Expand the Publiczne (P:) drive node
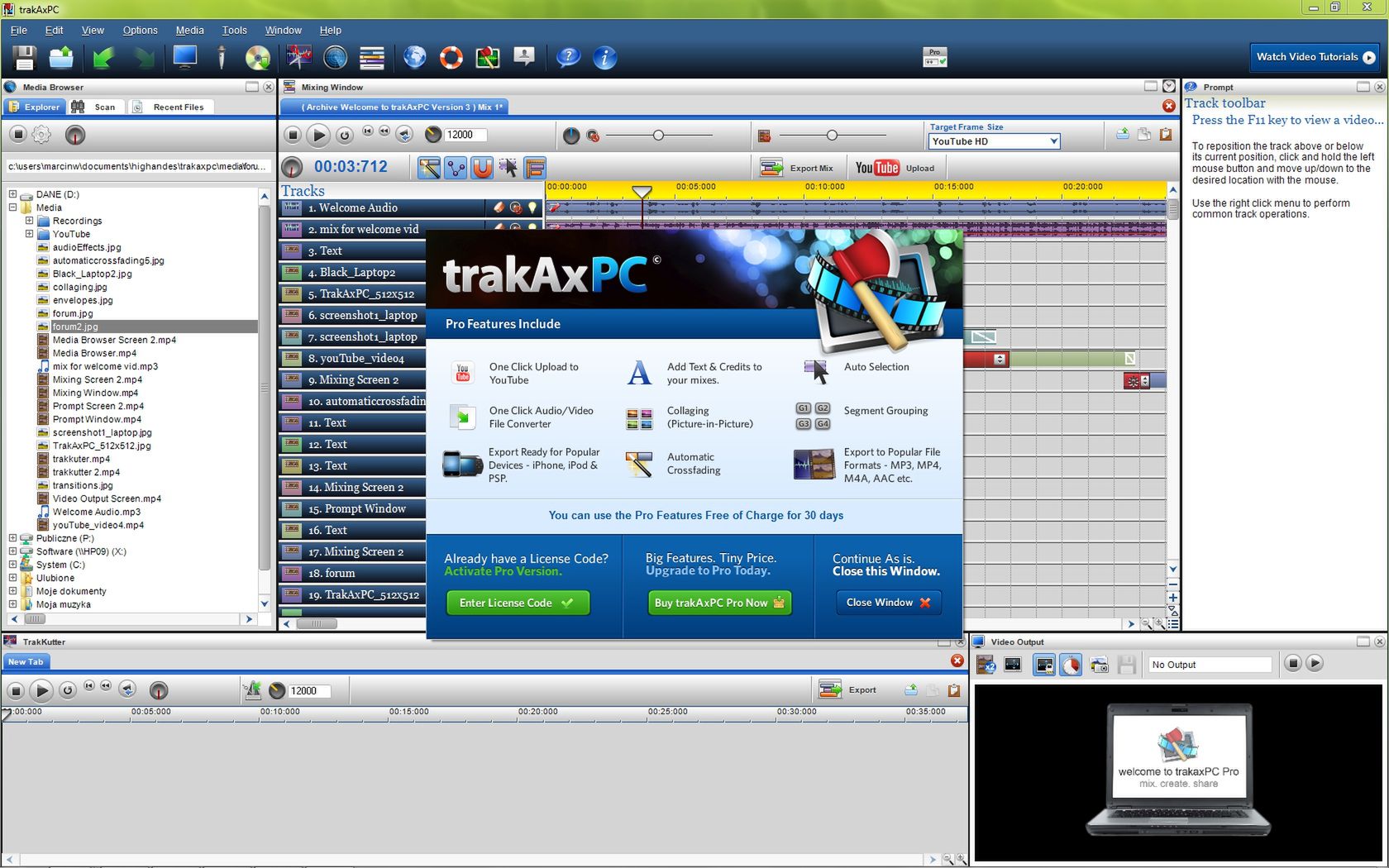 12,538
